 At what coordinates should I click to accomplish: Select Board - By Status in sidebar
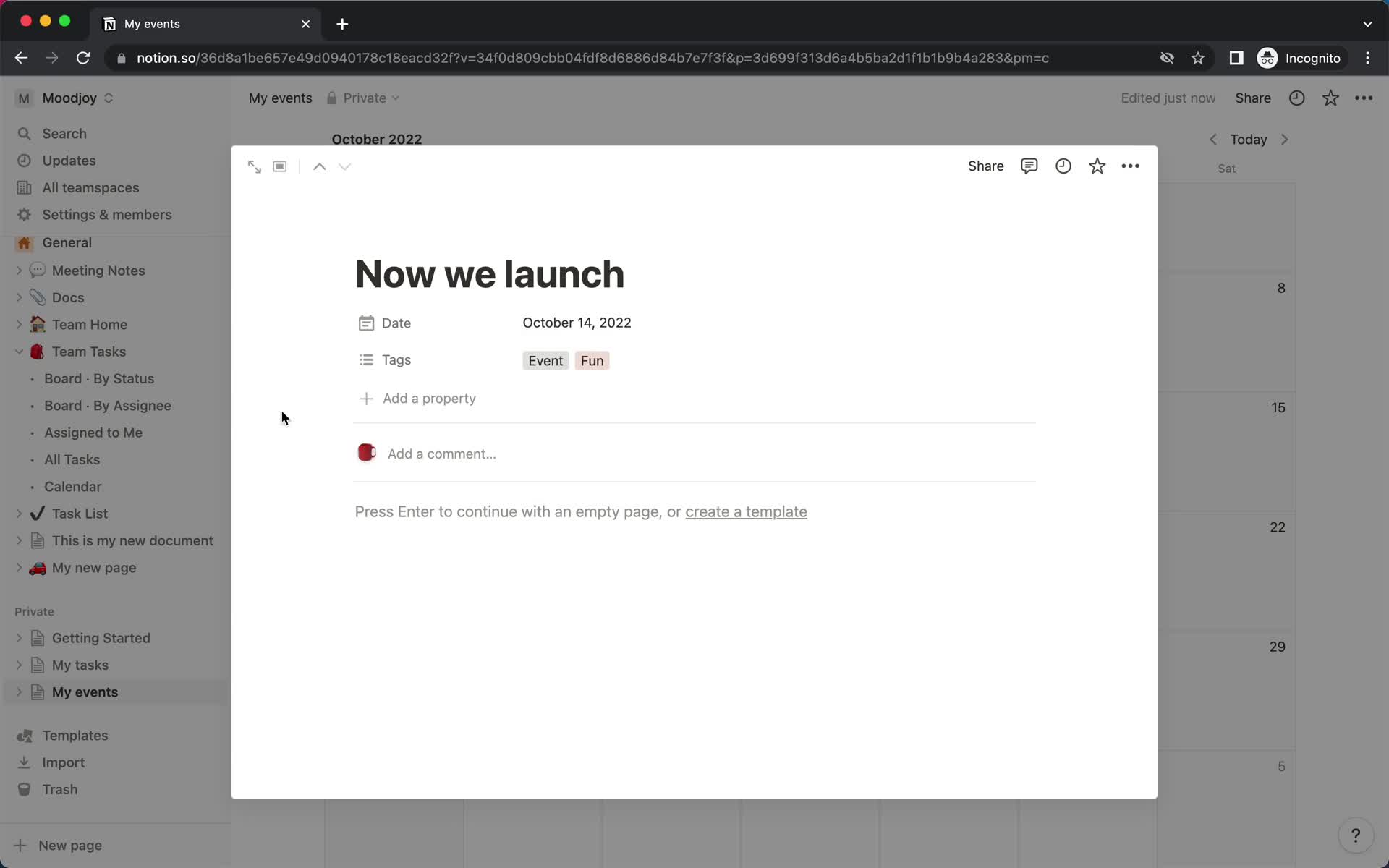(99, 378)
